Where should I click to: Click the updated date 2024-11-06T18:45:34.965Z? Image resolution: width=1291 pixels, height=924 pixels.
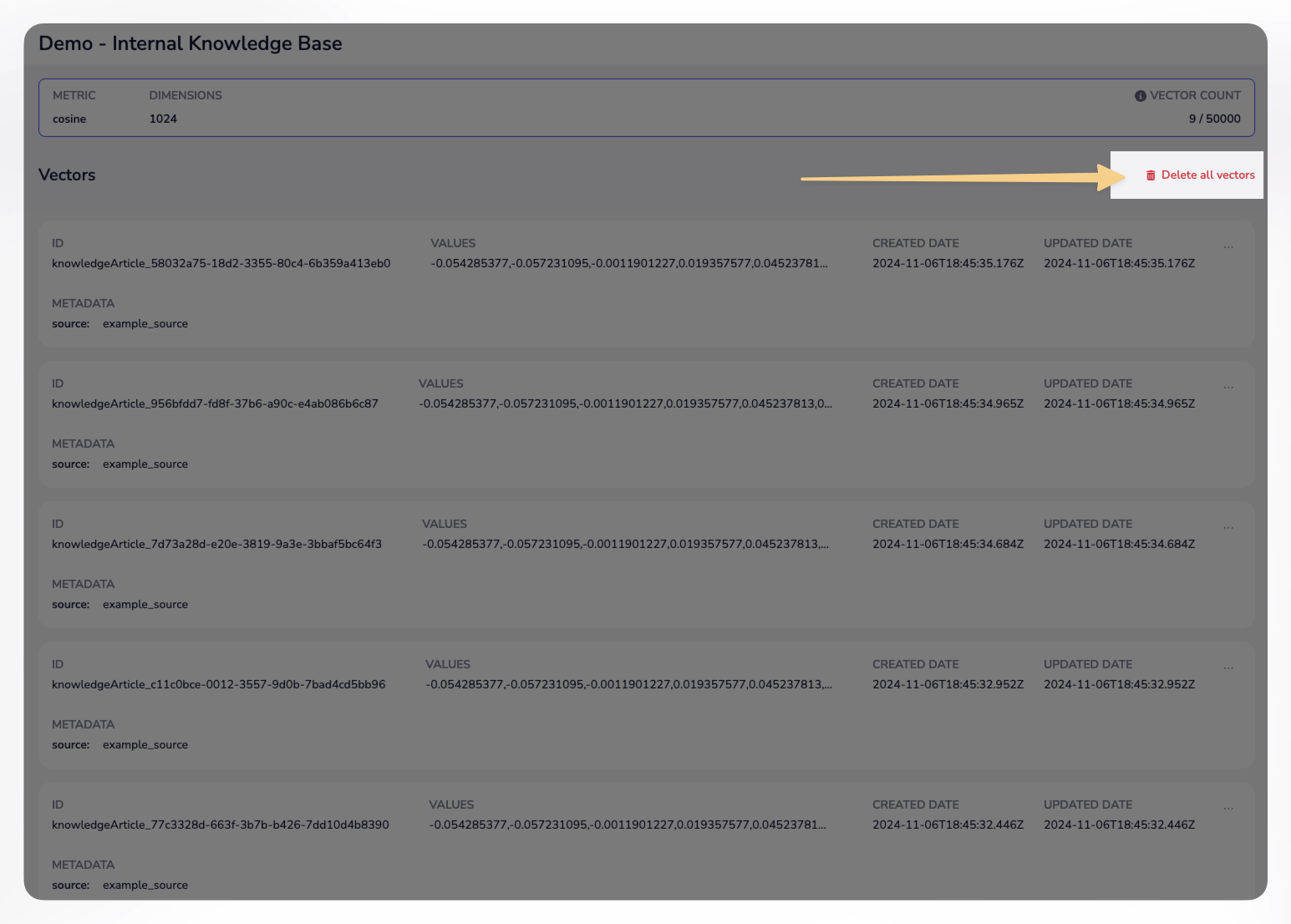tap(1119, 404)
